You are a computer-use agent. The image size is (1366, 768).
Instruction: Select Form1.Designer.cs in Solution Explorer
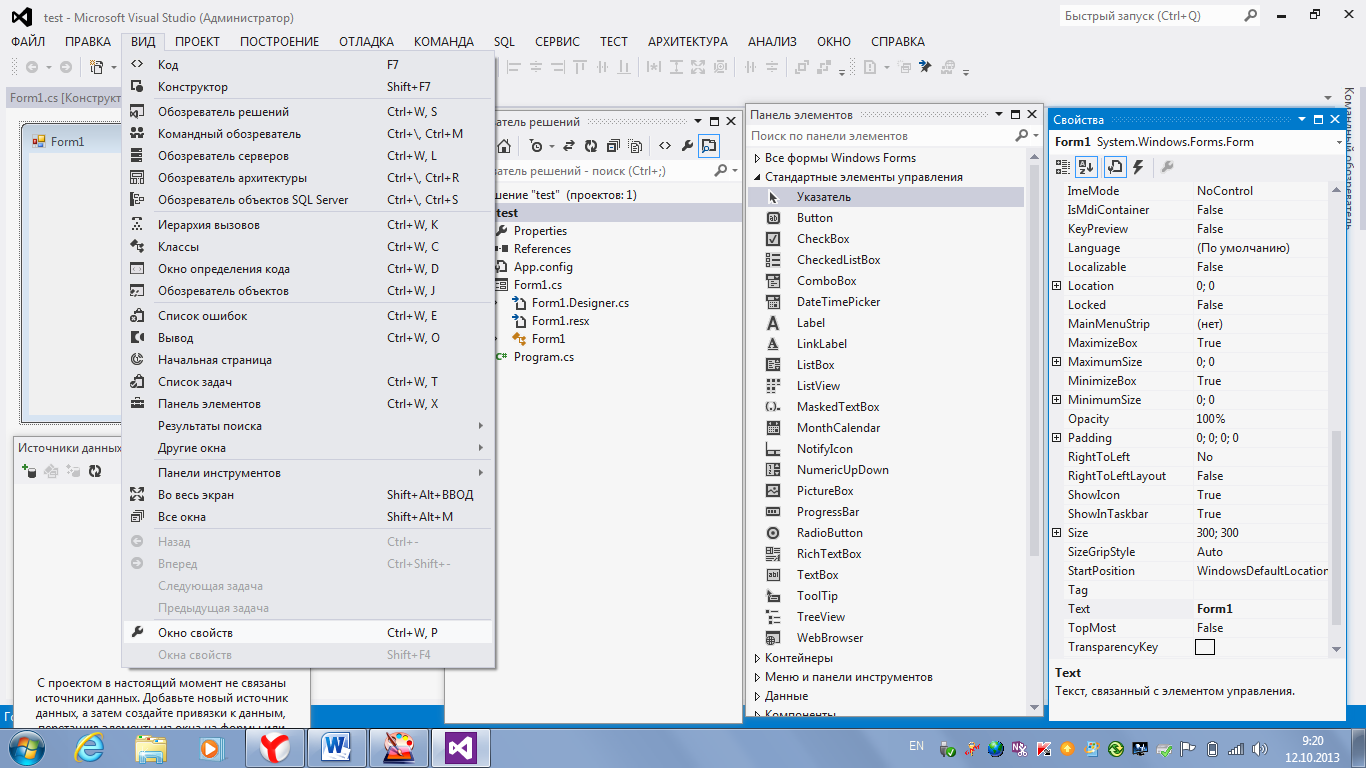[x=580, y=303]
